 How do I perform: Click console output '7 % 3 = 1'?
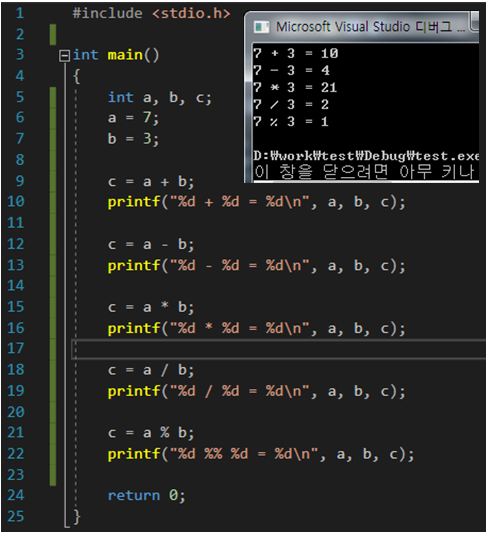pos(291,121)
